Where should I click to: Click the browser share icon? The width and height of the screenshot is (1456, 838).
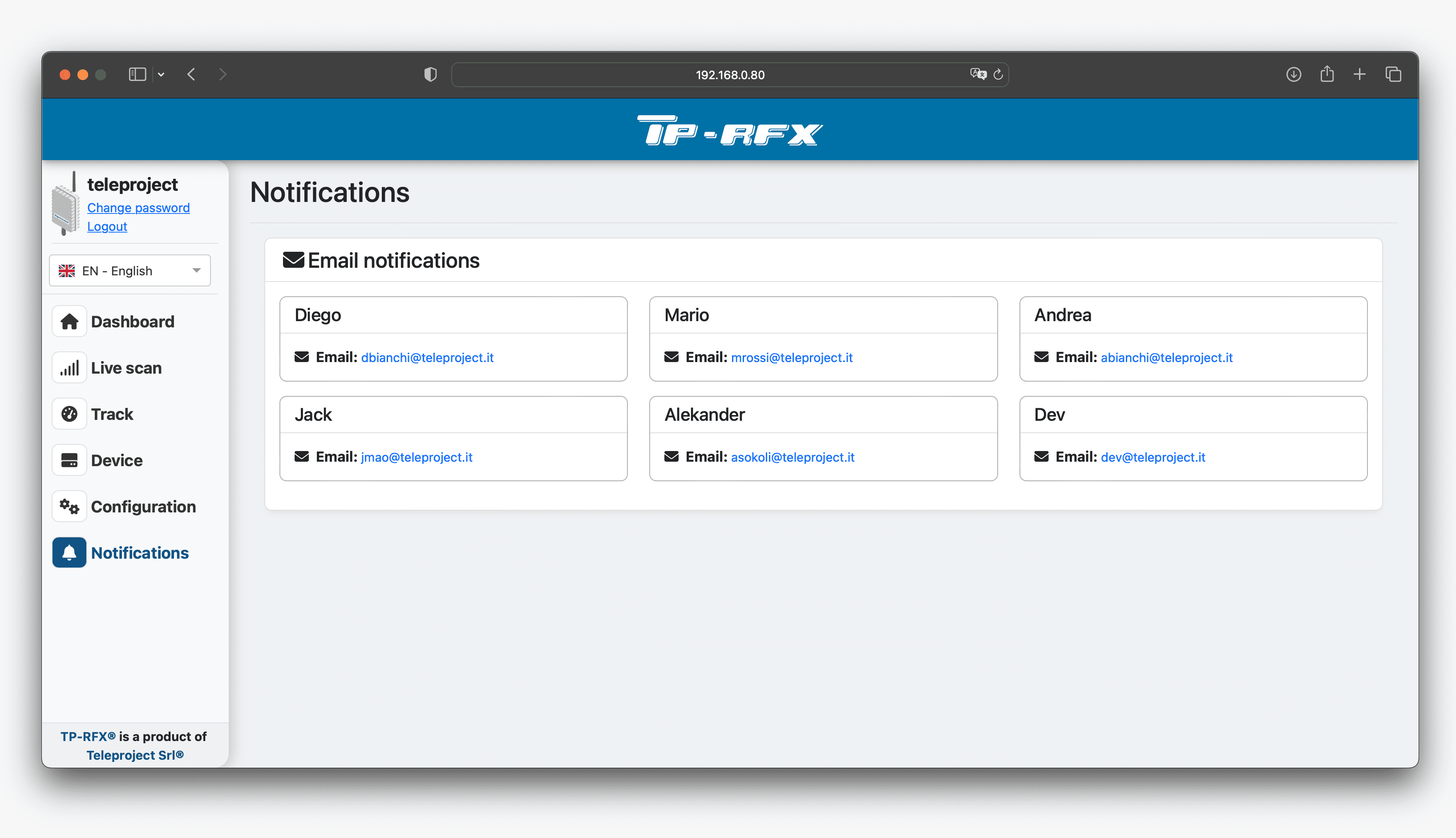click(1327, 74)
